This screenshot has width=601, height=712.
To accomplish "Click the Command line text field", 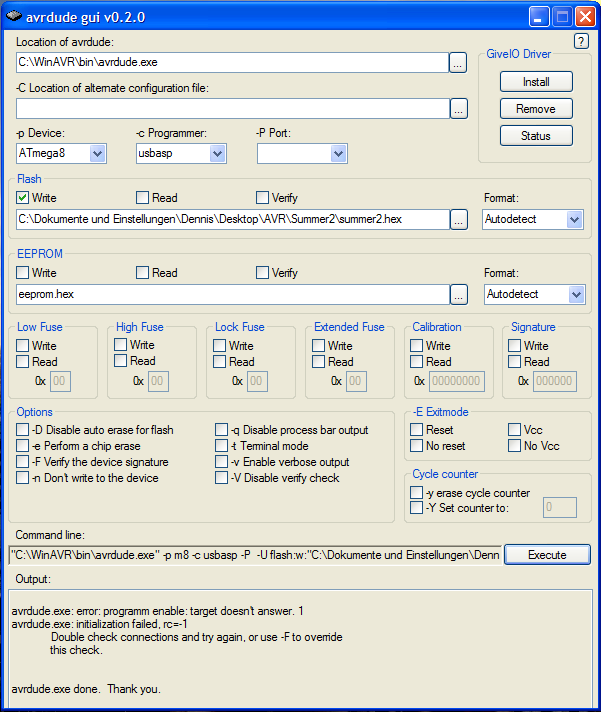I will pyautogui.click(x=256, y=555).
